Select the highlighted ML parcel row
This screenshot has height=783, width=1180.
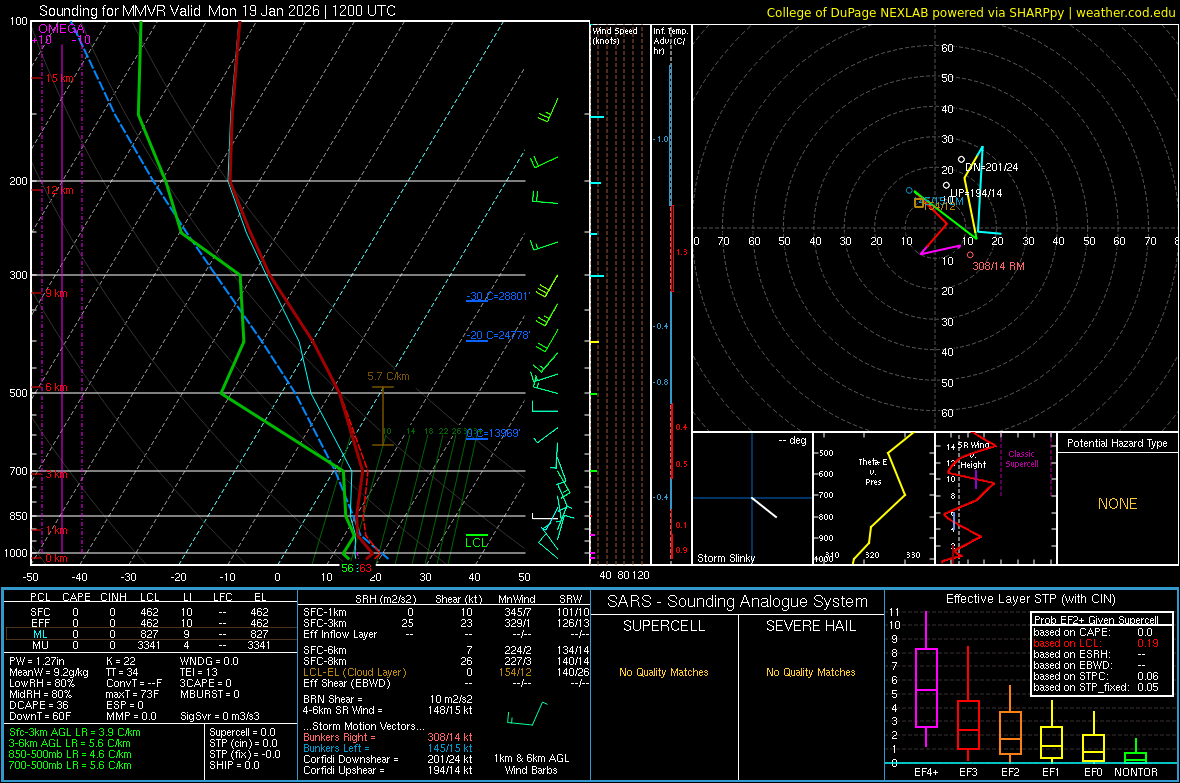tap(149, 634)
